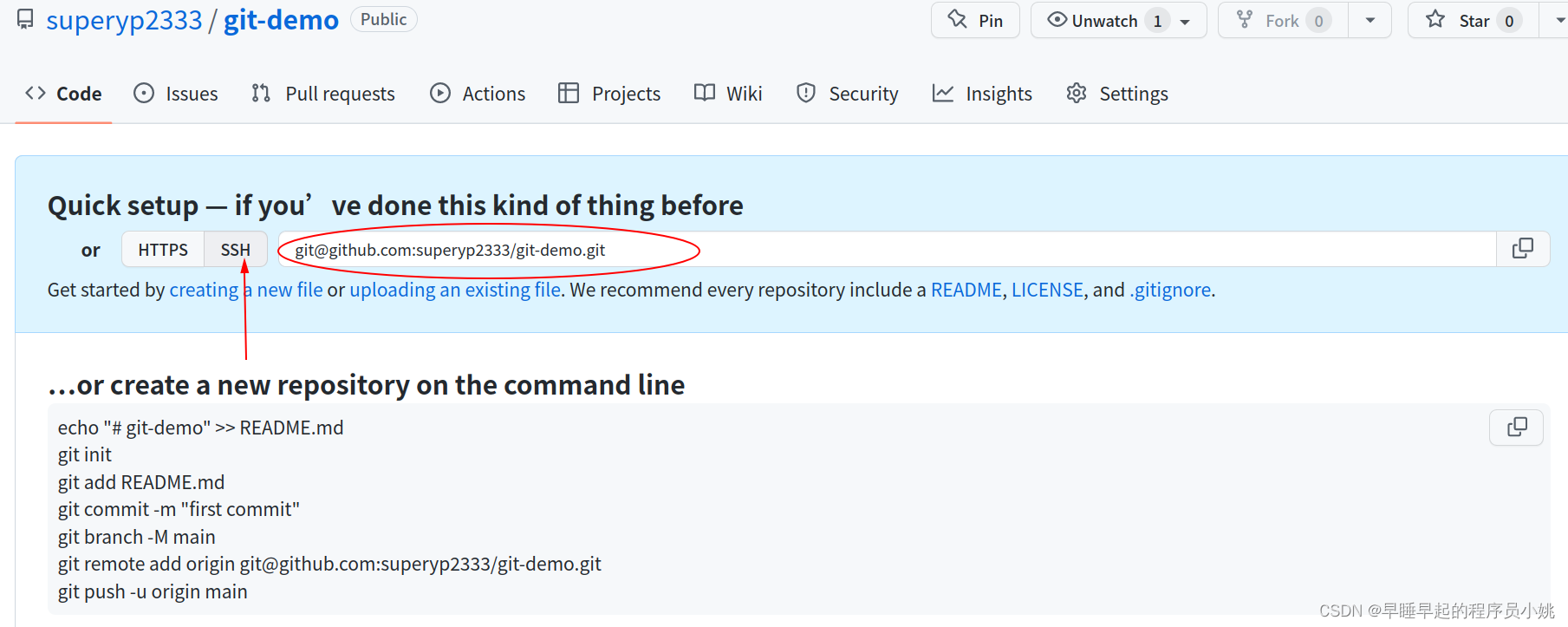Open repository Settings tab

point(1117,94)
